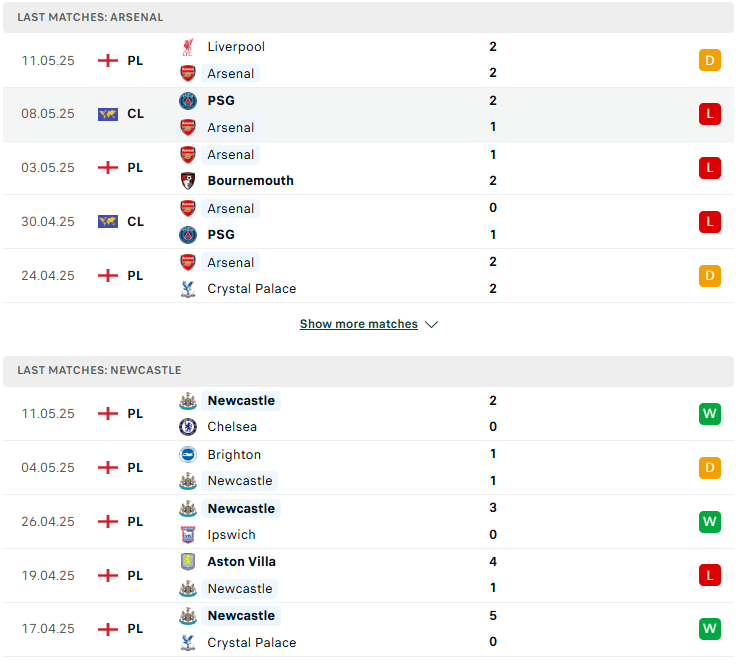The image size is (743, 669).
Task: Open the Last Matches: Newcastle header
Action: coord(368,371)
